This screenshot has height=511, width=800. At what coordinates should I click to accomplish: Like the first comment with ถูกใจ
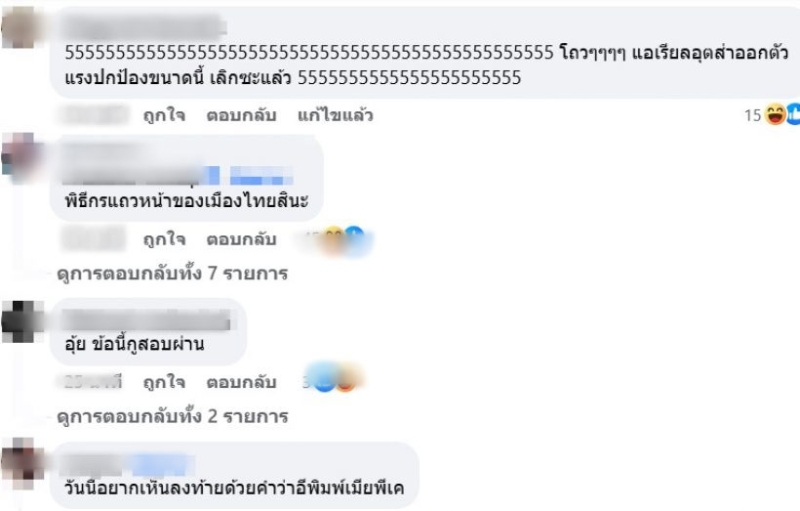[164, 116]
